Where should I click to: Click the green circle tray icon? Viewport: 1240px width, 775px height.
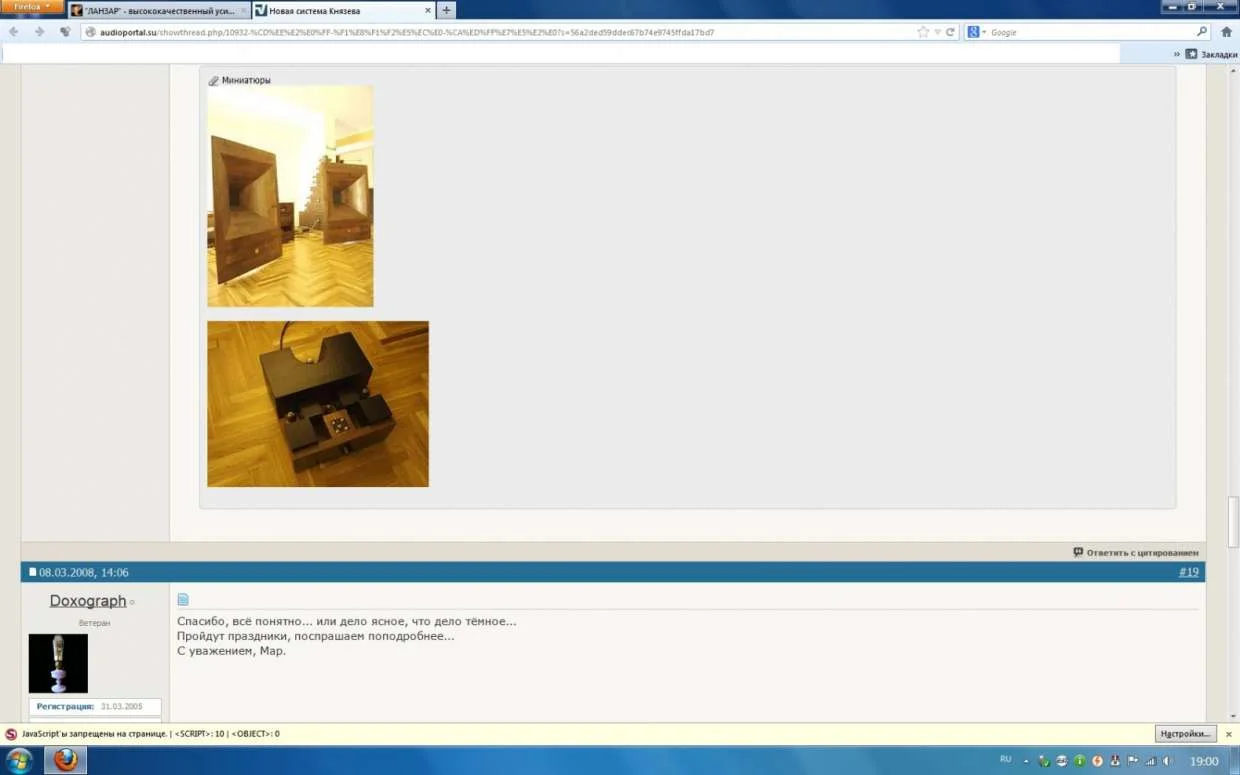click(1079, 761)
